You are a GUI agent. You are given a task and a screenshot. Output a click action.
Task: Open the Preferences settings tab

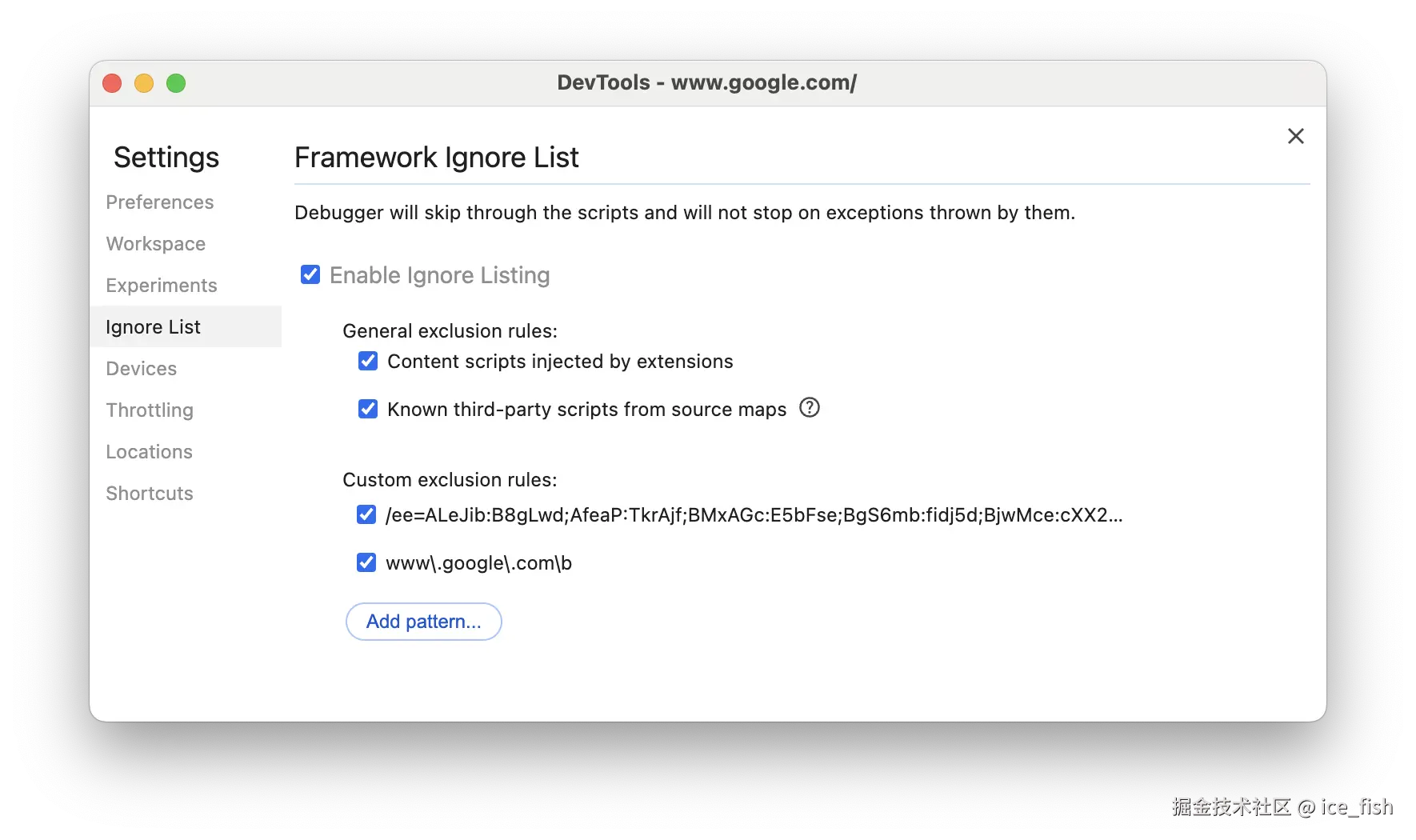[x=160, y=202]
